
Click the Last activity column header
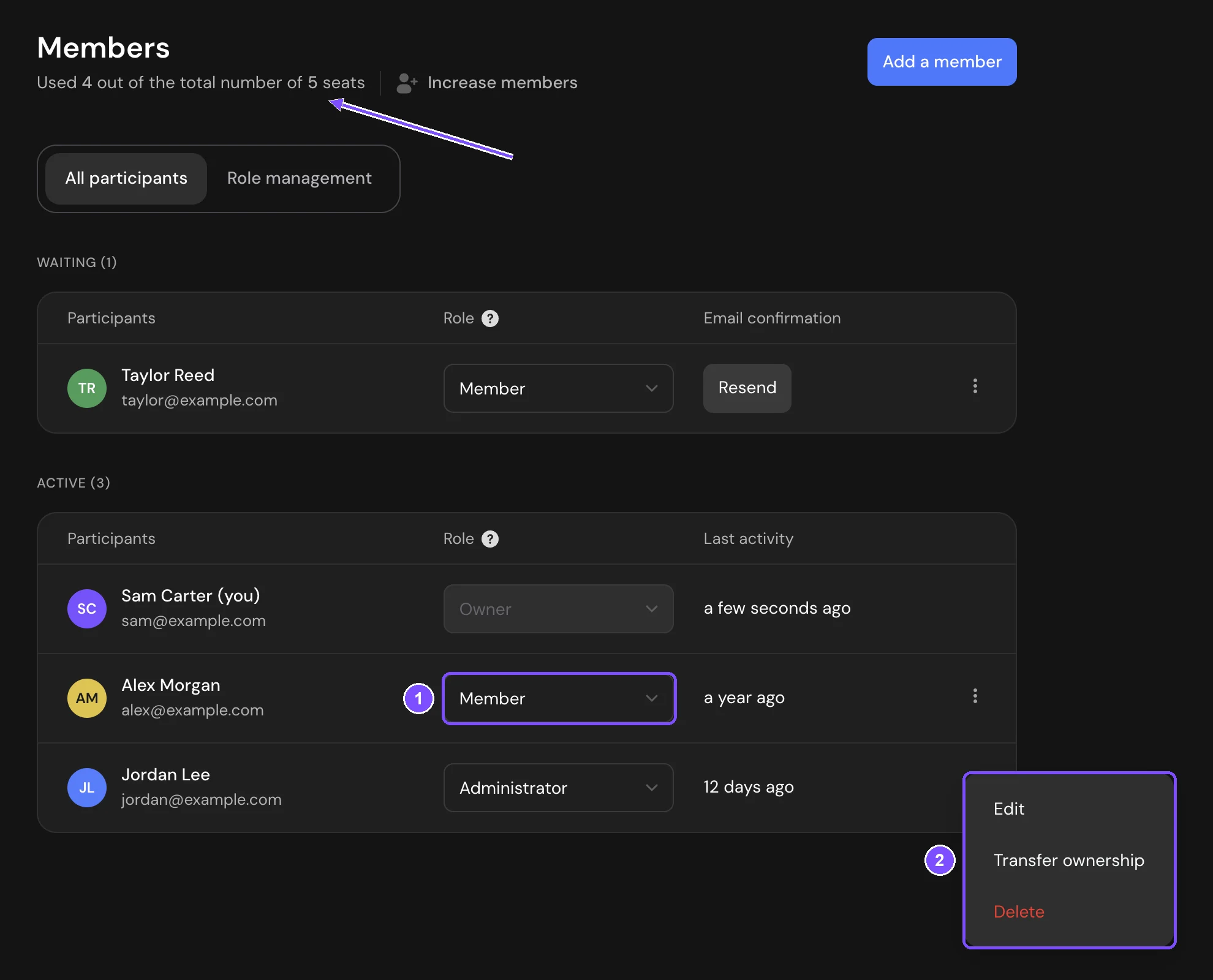point(748,539)
